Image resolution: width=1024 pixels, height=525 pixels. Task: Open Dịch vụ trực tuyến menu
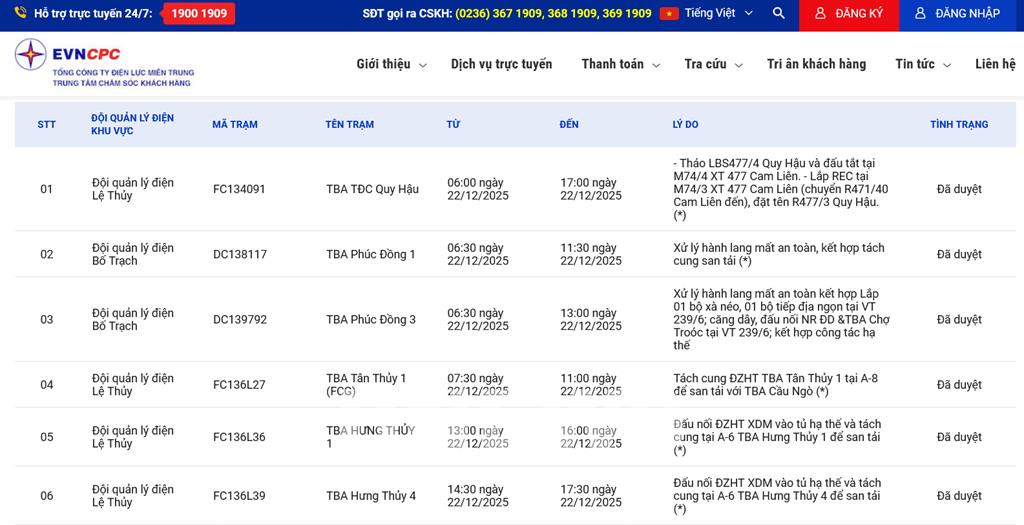point(501,64)
